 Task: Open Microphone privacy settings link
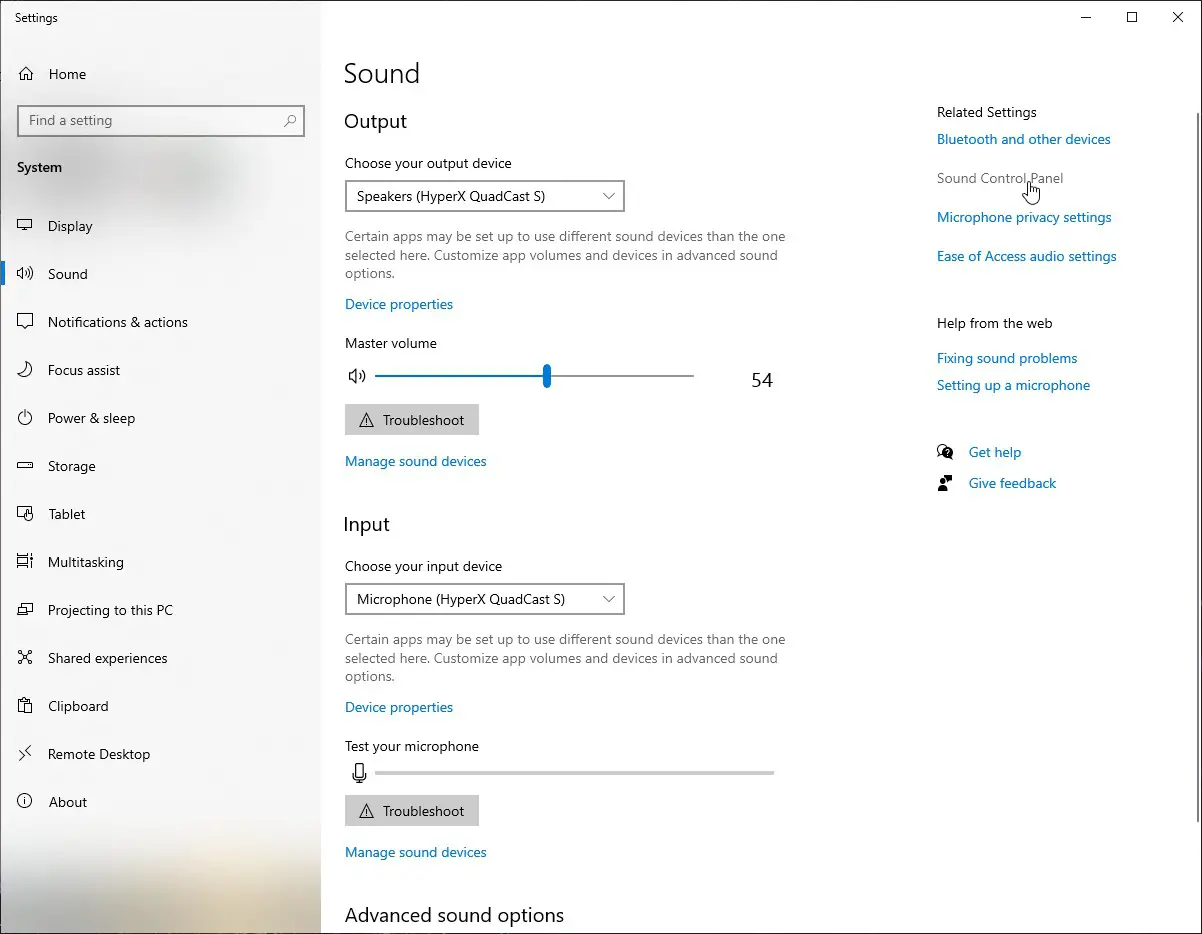1024,217
